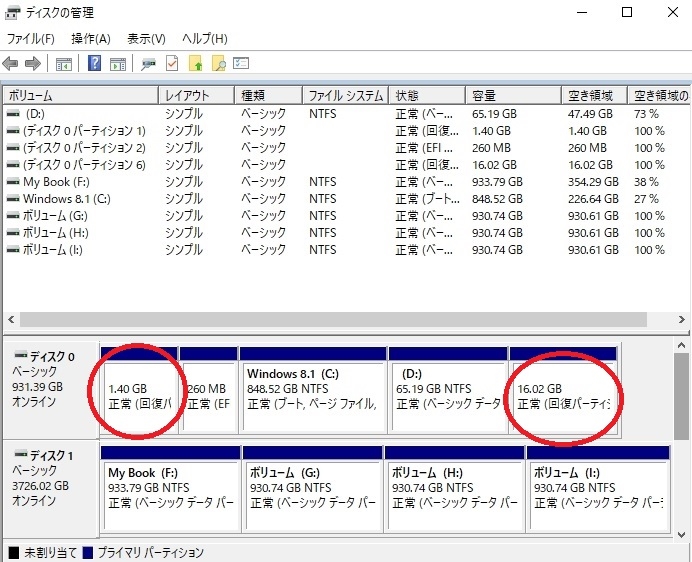Open Help via the question mark icon
Image resolution: width=692 pixels, height=562 pixels.
[x=94, y=63]
